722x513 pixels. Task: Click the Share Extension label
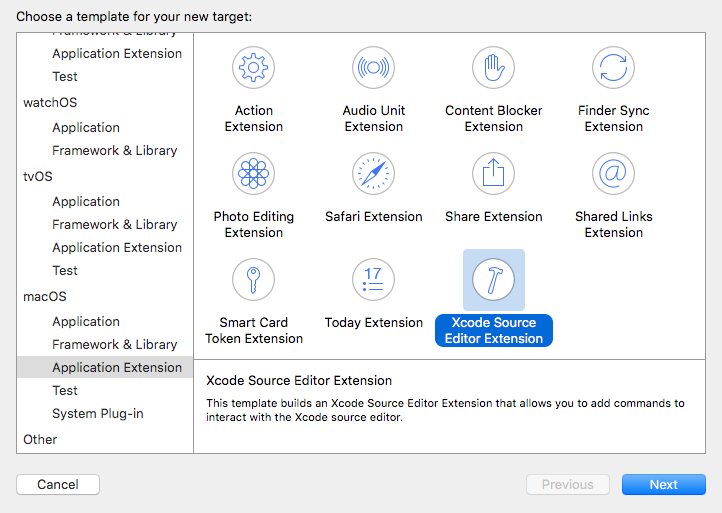tap(494, 216)
